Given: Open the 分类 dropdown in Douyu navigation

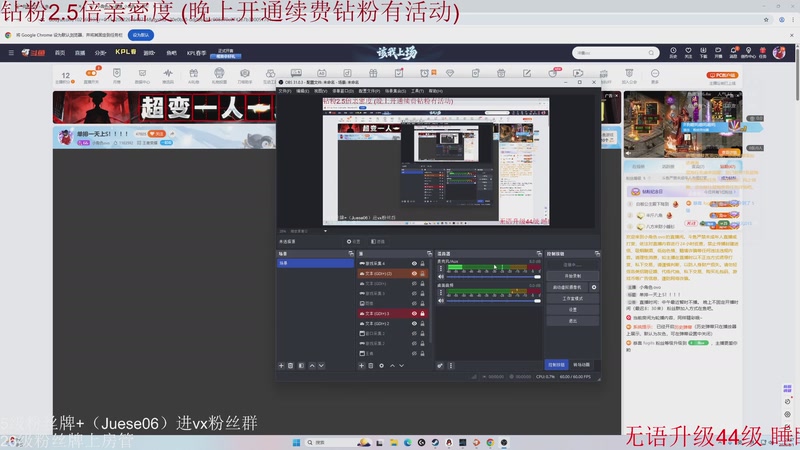Looking at the screenshot, I should [101, 53].
